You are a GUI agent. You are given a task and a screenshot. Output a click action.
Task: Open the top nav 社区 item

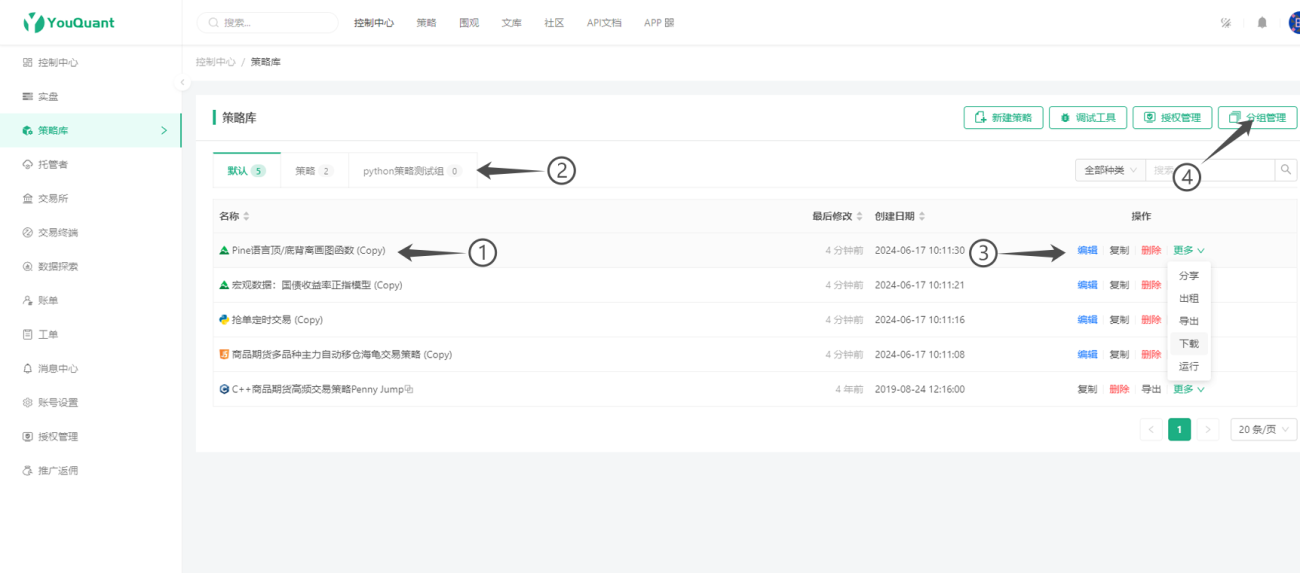[x=554, y=22]
